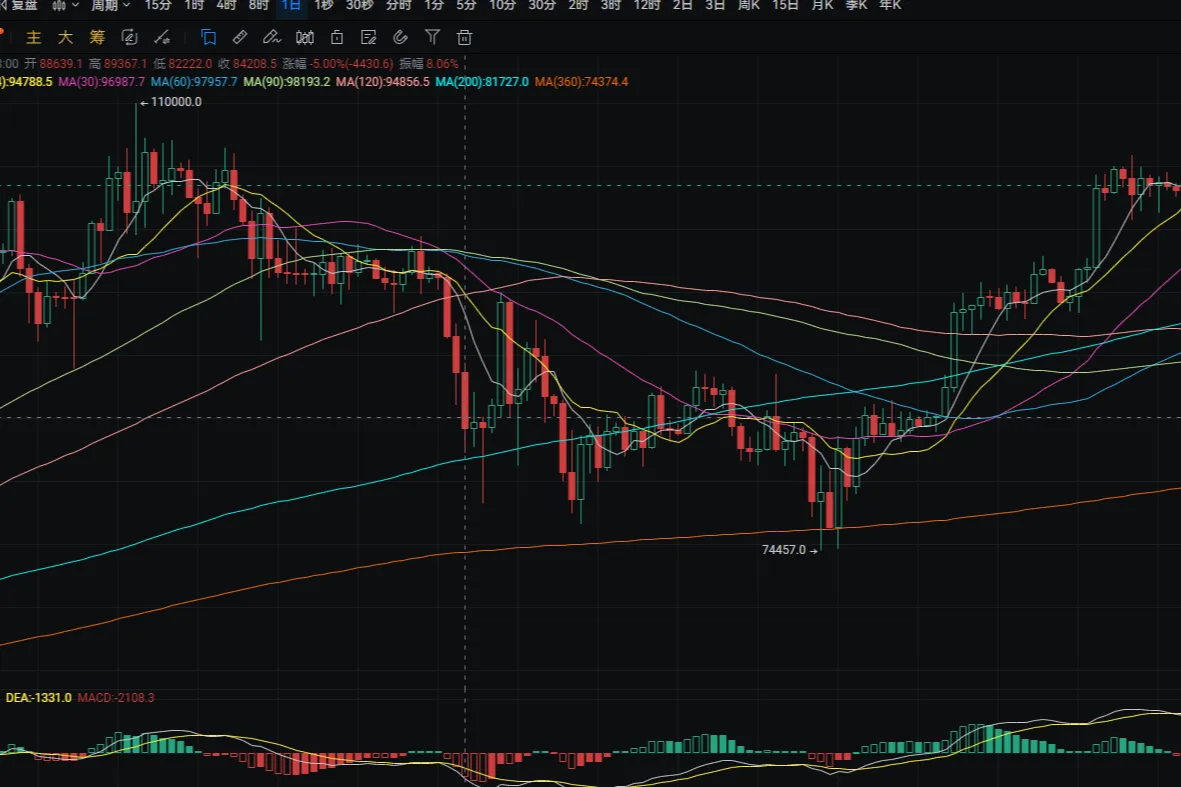The width and height of the screenshot is (1181, 787).
Task: Click the MA(90):98193.2 indicator label
Action: 287,81
